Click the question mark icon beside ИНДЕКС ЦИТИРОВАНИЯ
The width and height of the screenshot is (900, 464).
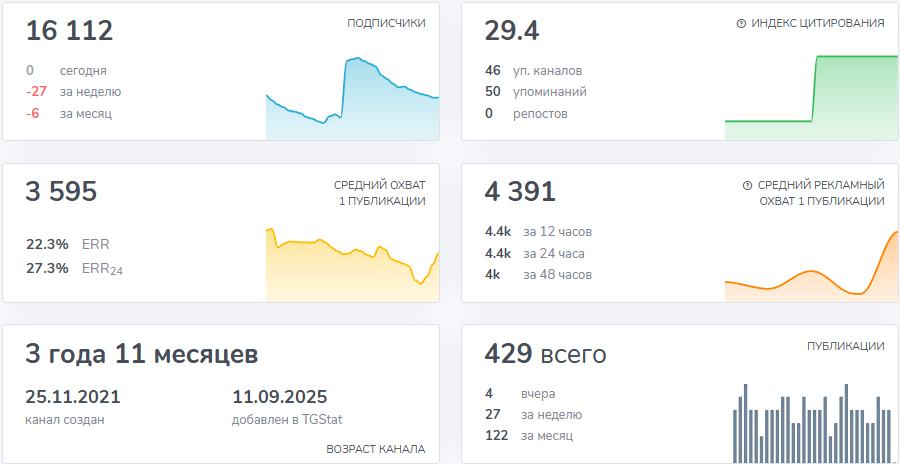coord(740,24)
